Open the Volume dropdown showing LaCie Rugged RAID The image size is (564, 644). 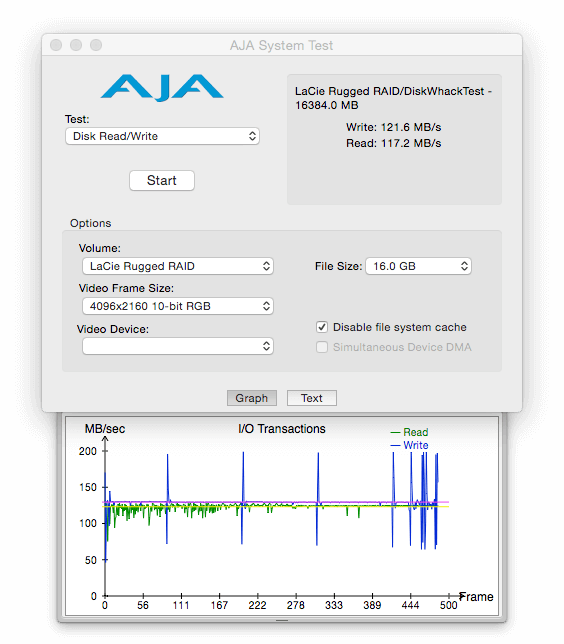178,266
